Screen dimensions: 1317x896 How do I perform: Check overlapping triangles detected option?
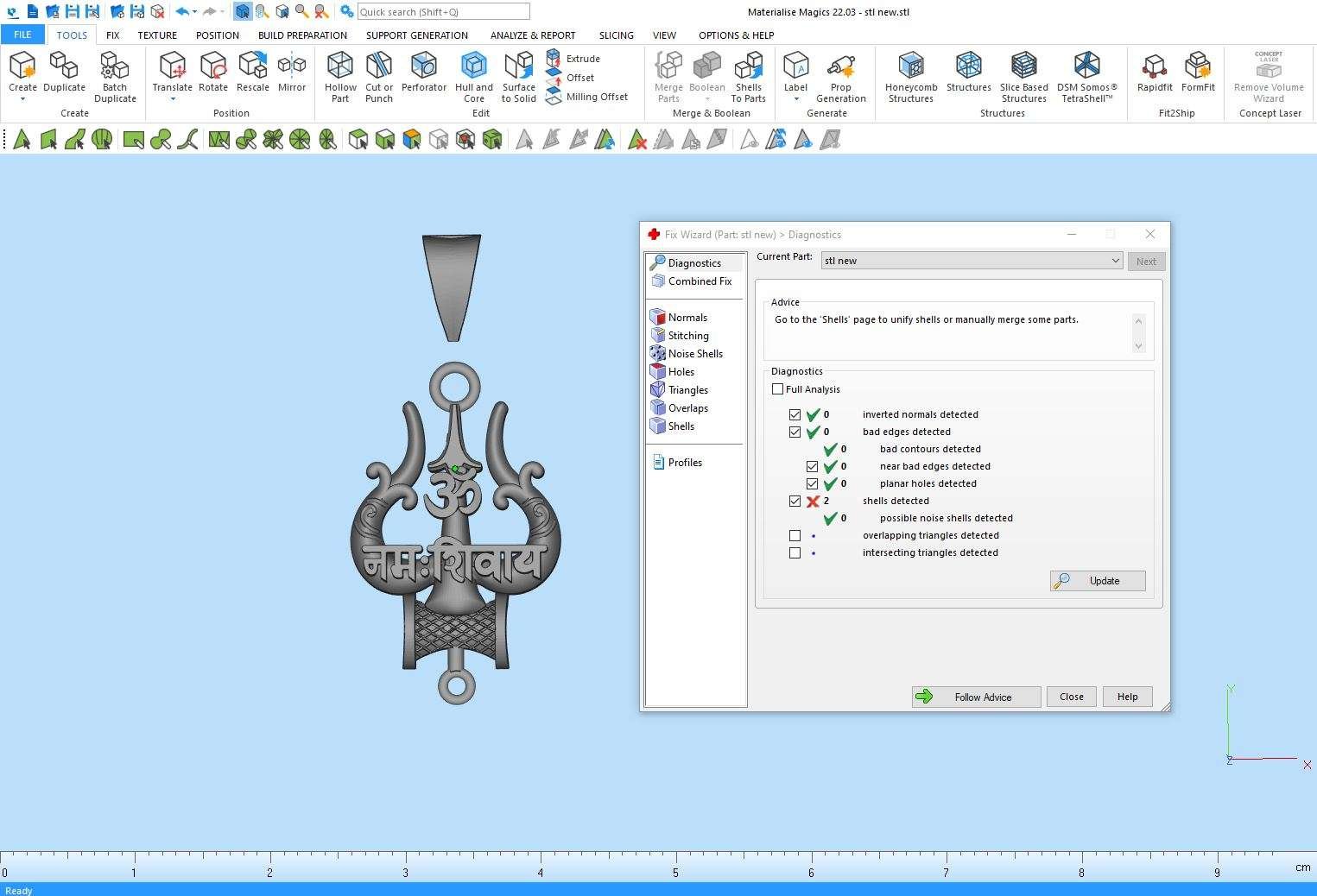pyautogui.click(x=795, y=536)
